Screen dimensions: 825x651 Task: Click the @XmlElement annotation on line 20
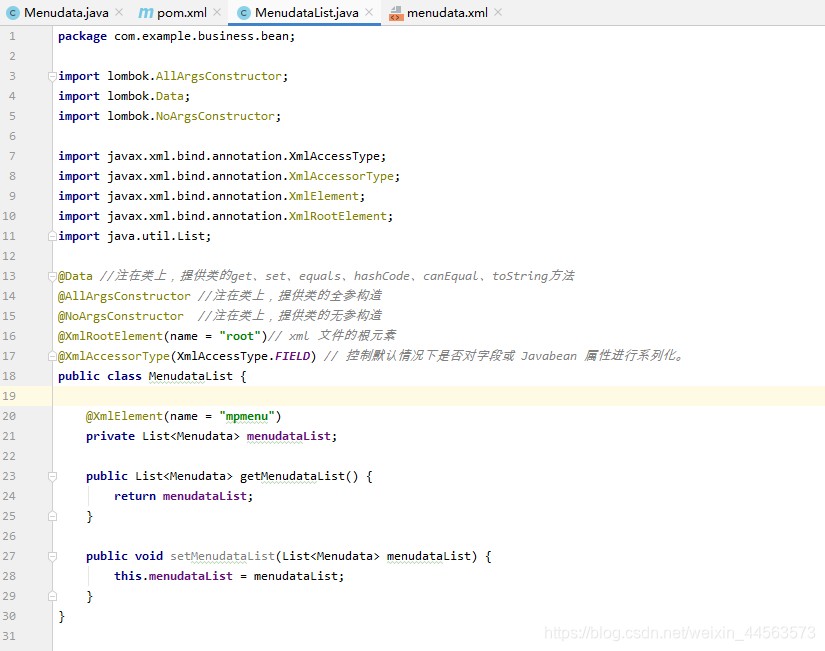coord(124,416)
